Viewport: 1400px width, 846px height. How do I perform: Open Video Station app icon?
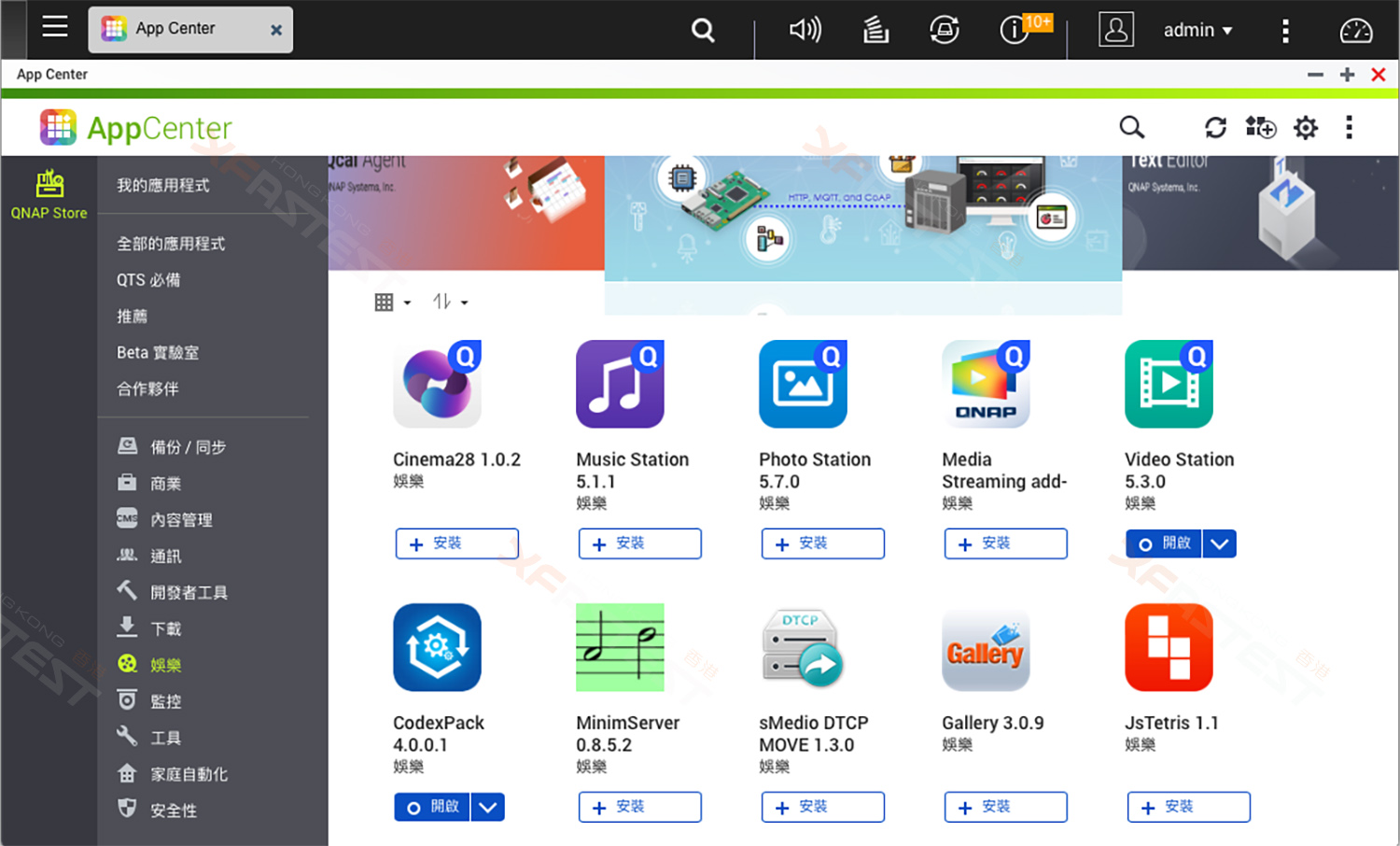(1169, 384)
